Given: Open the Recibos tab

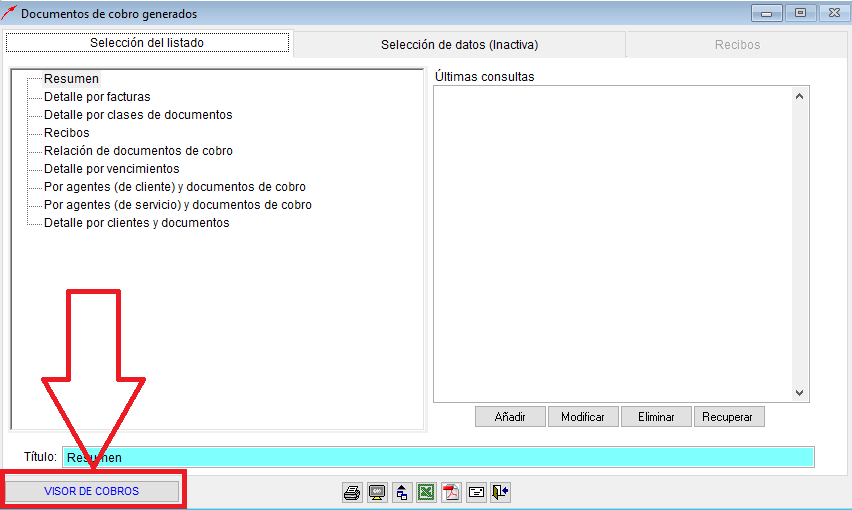Looking at the screenshot, I should [x=737, y=45].
